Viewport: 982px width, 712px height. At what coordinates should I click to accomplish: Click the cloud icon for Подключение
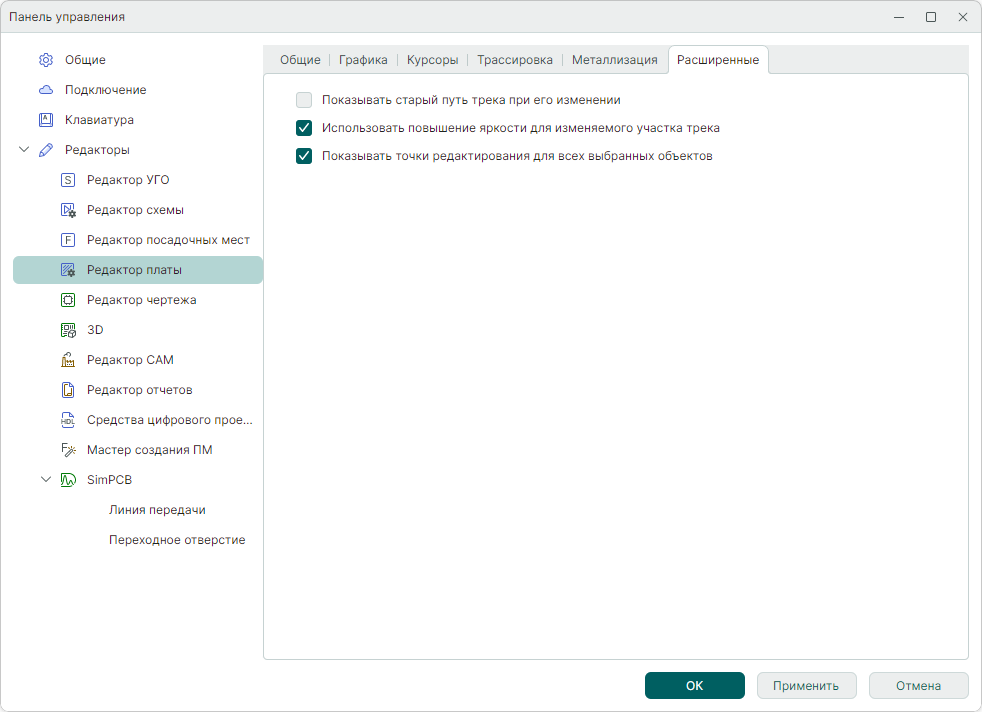point(46,90)
